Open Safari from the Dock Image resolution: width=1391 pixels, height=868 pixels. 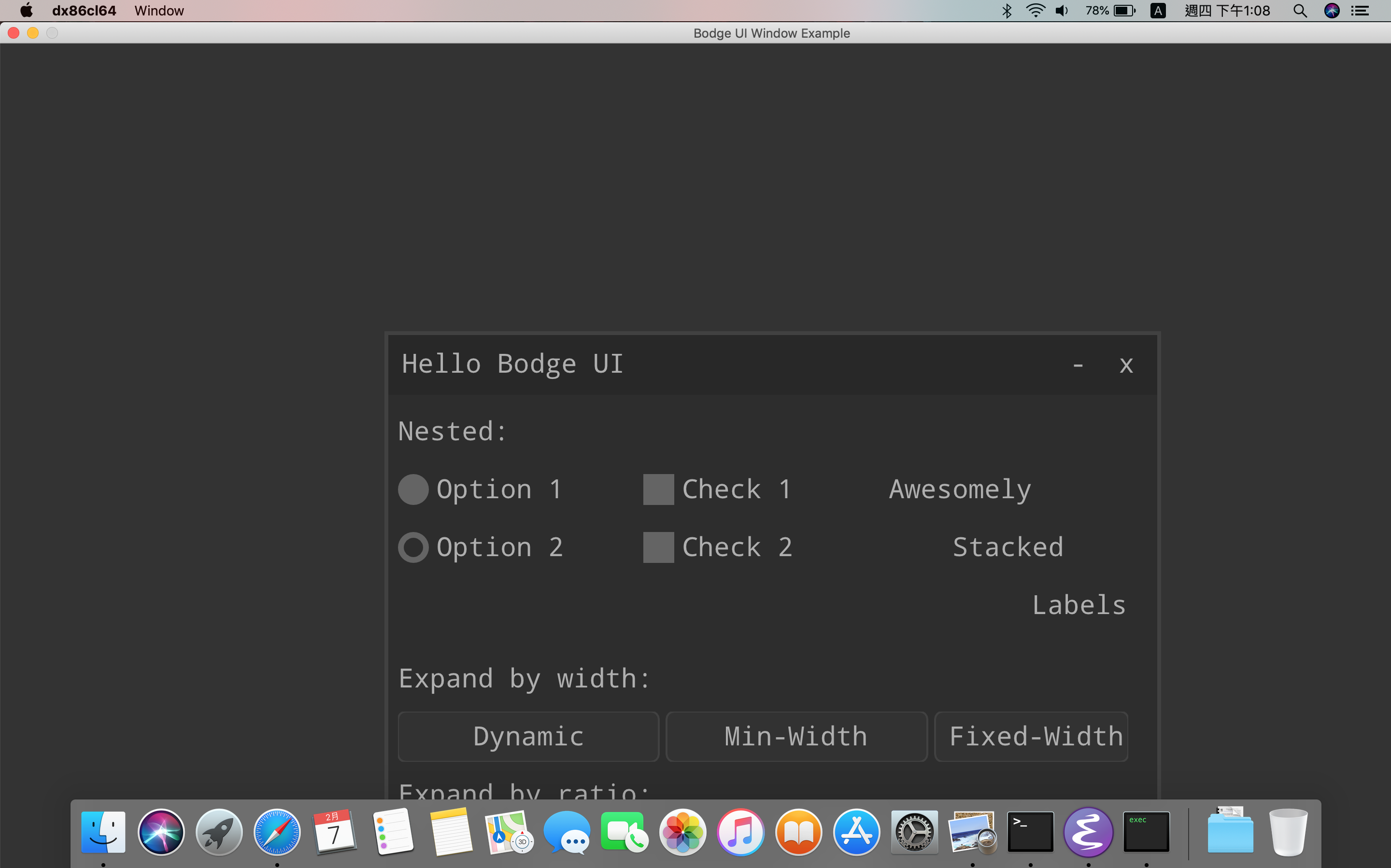tap(277, 832)
